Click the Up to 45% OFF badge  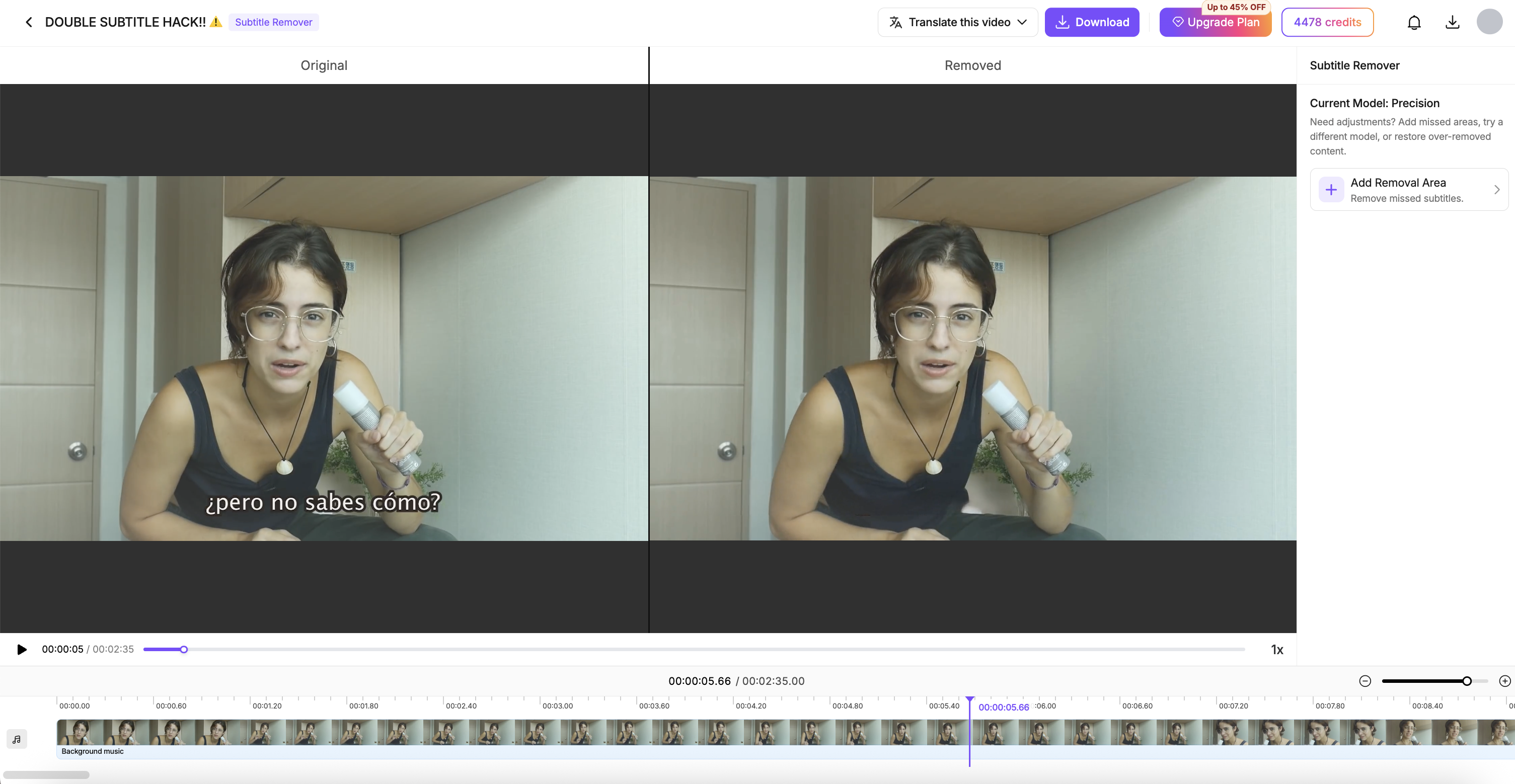[x=1236, y=7]
